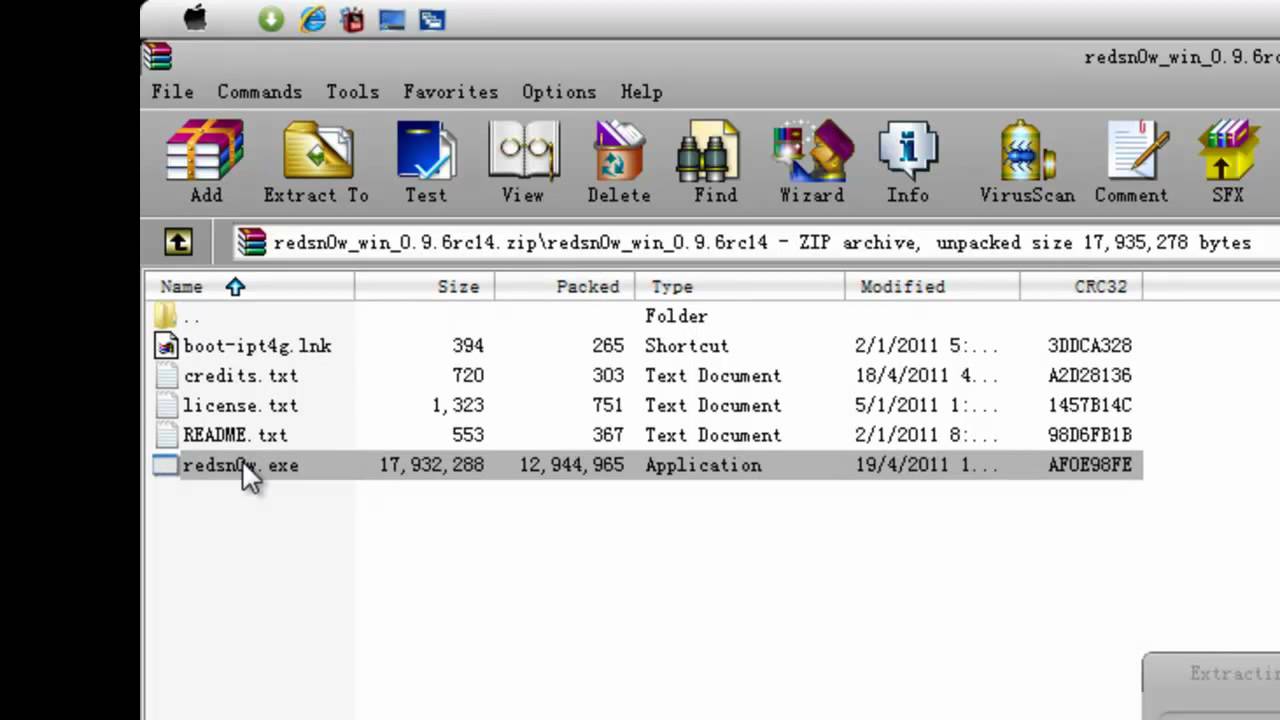The width and height of the screenshot is (1280, 720).
Task: Click CRC32 value AF0E98FE
Action: click(1090, 465)
